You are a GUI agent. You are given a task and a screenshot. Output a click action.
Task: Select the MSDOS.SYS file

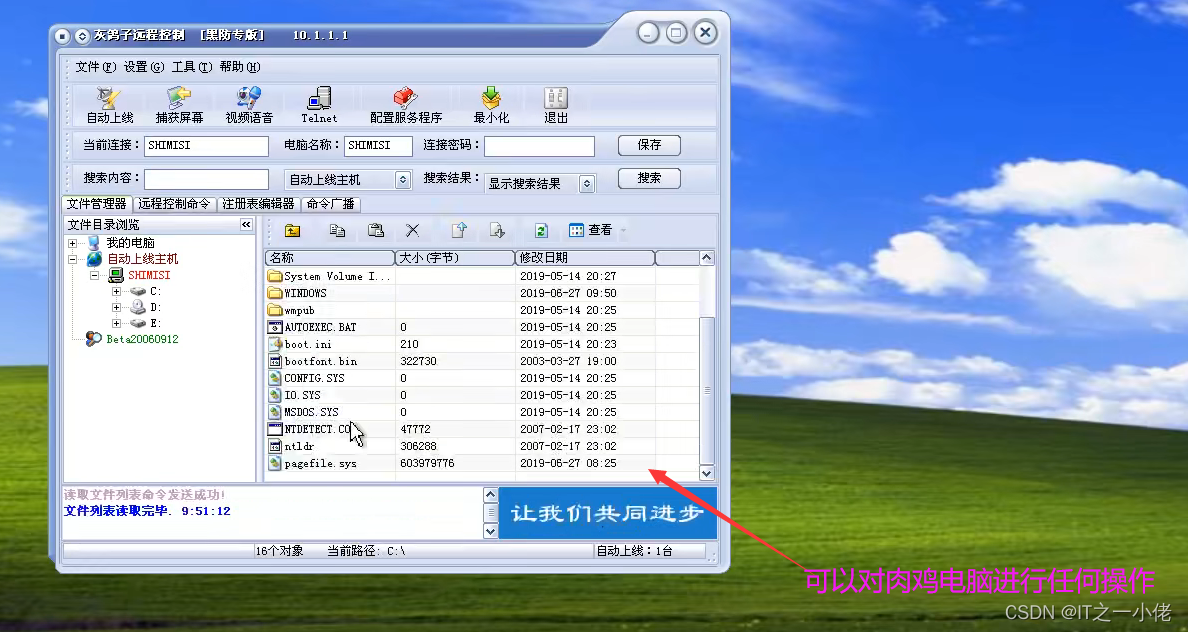coord(304,412)
